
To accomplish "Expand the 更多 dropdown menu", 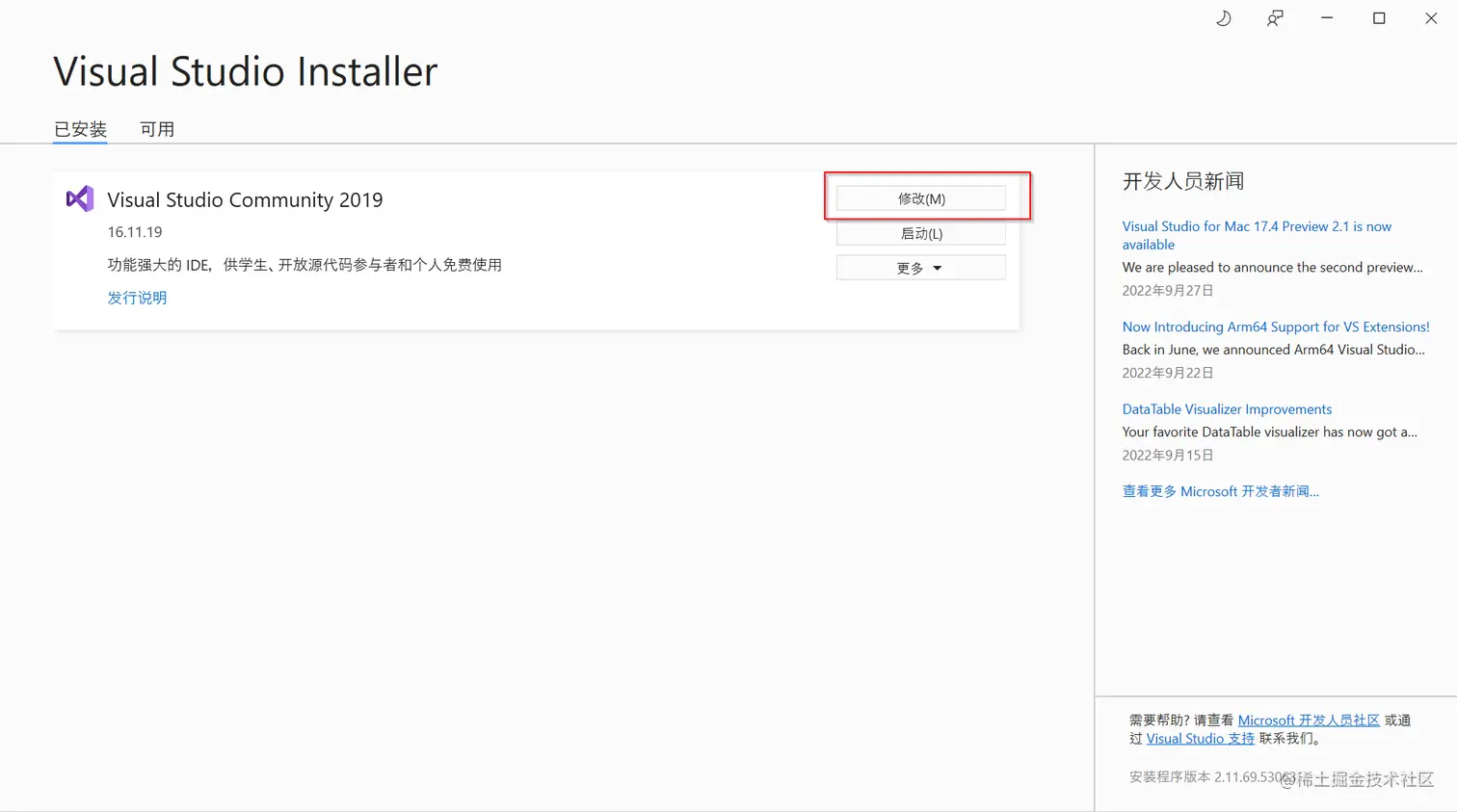I will pyautogui.click(x=920, y=267).
